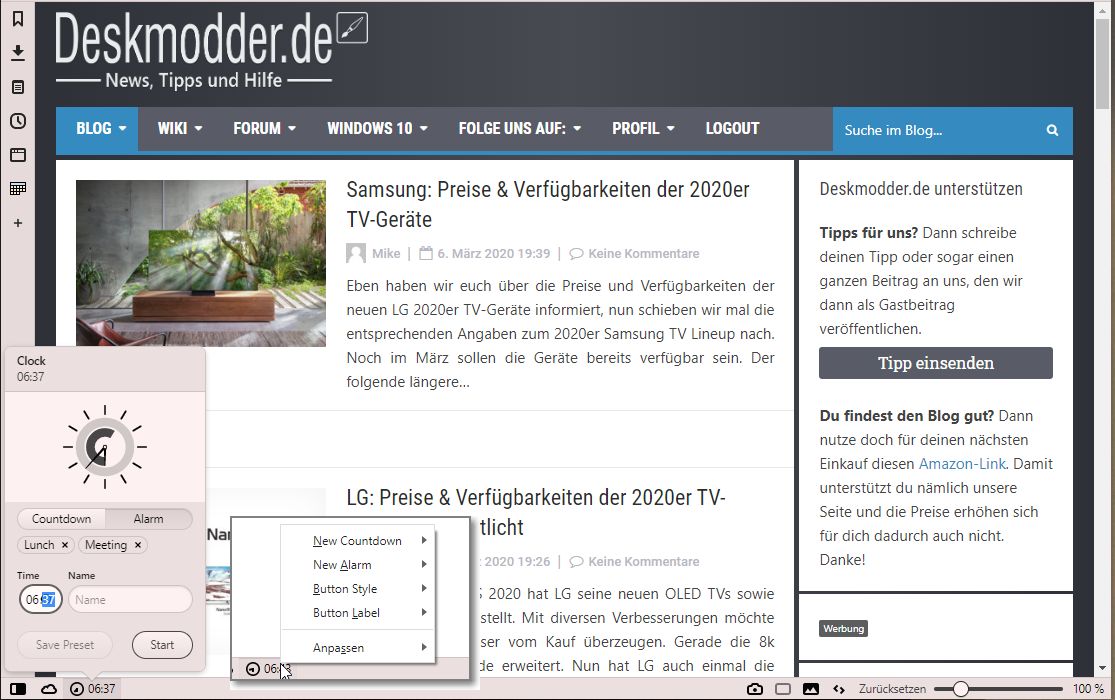Click the Name input field in clock popup
This screenshot has width=1115, height=700.
130,600
